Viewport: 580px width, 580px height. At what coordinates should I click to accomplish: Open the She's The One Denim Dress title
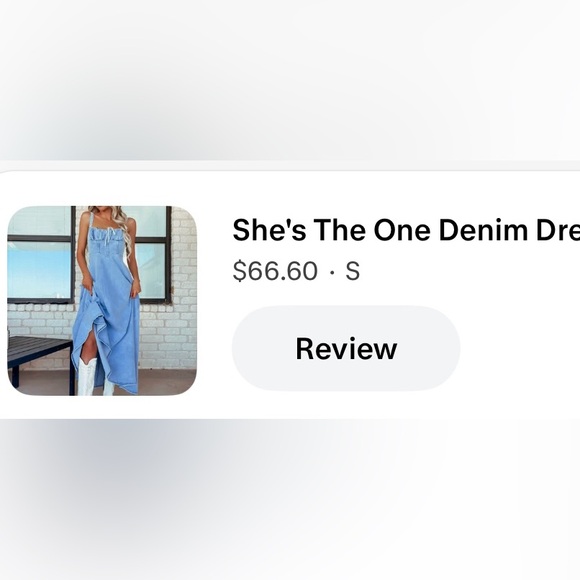point(406,230)
